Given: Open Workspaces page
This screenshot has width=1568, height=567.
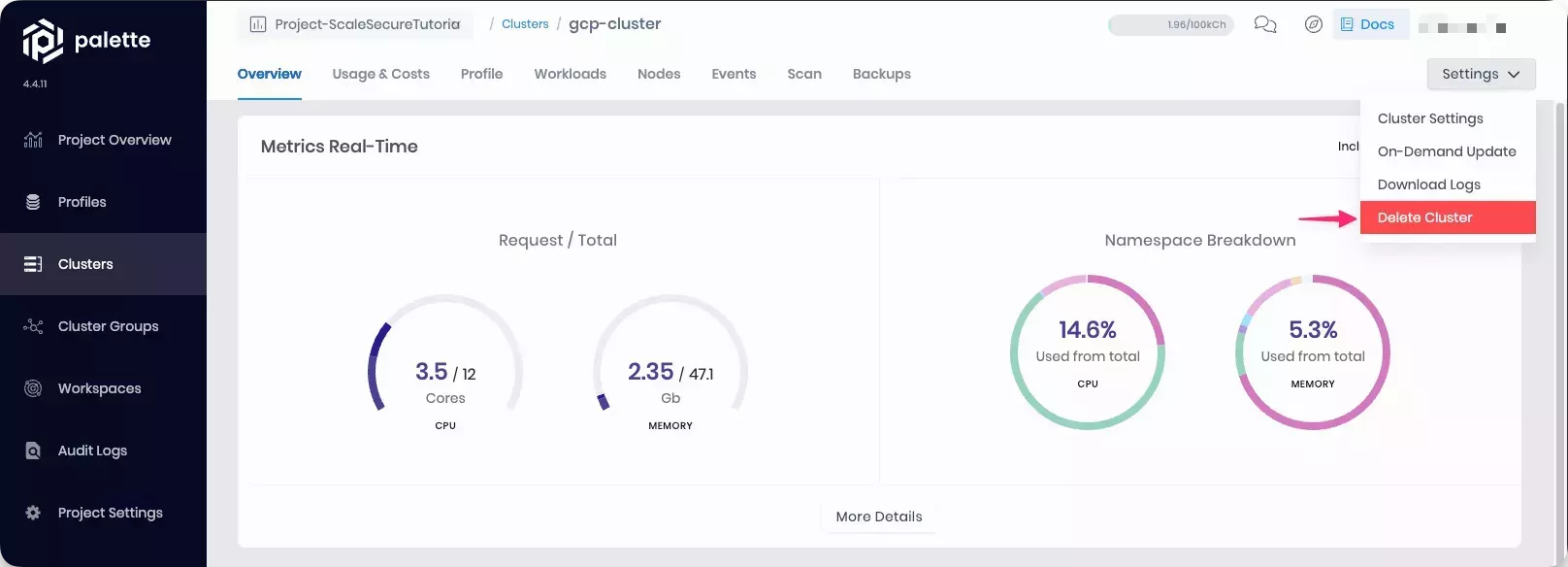Looking at the screenshot, I should (x=103, y=388).
